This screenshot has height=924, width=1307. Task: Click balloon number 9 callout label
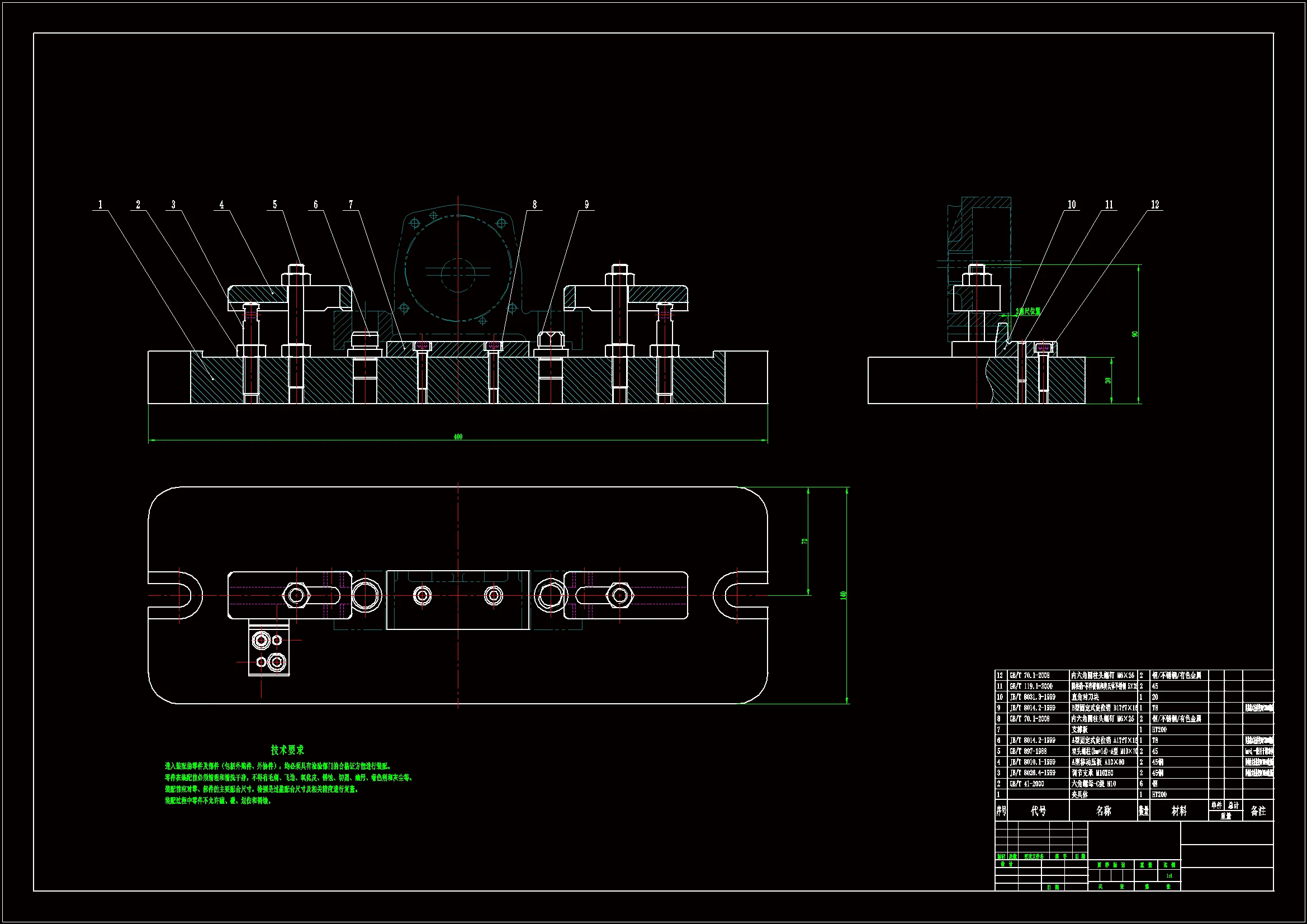tap(587, 205)
